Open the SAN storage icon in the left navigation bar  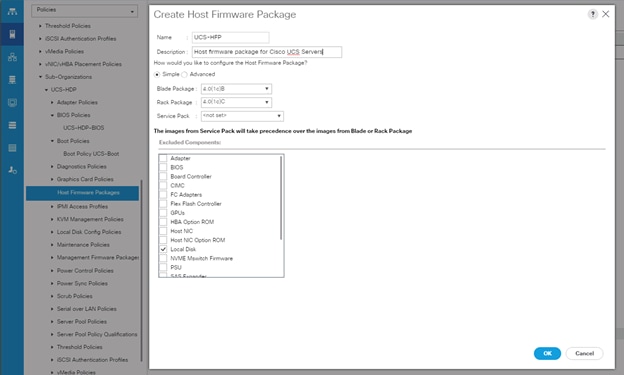[x=12, y=80]
